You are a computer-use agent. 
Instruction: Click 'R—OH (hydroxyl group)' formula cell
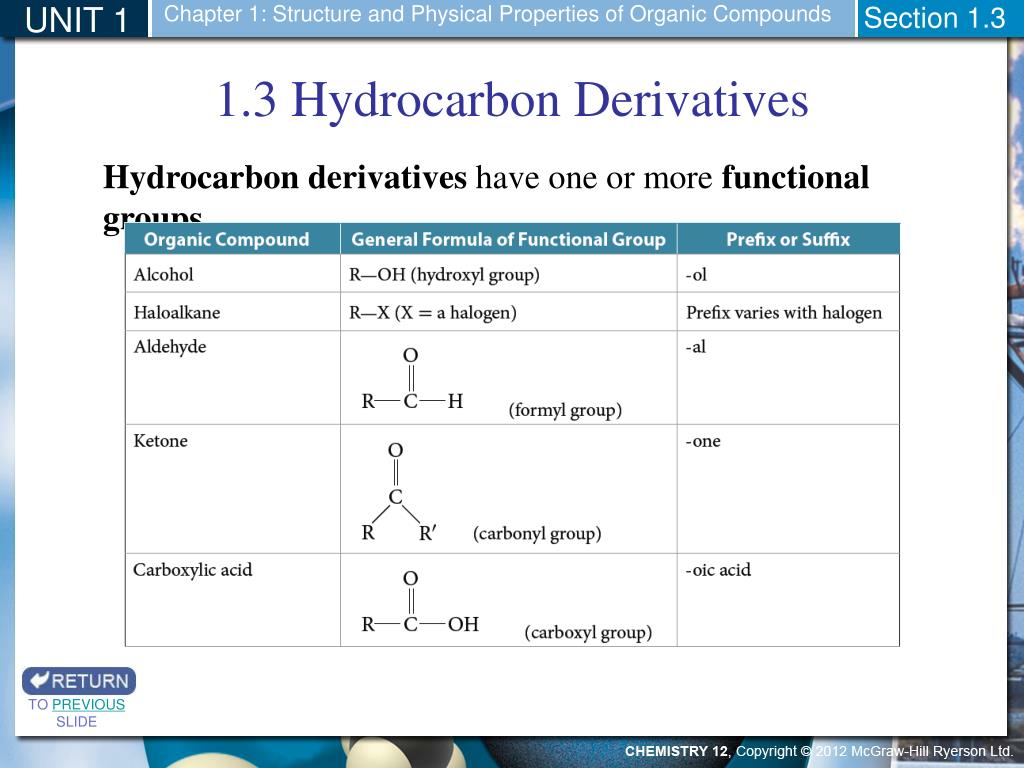[509, 274]
